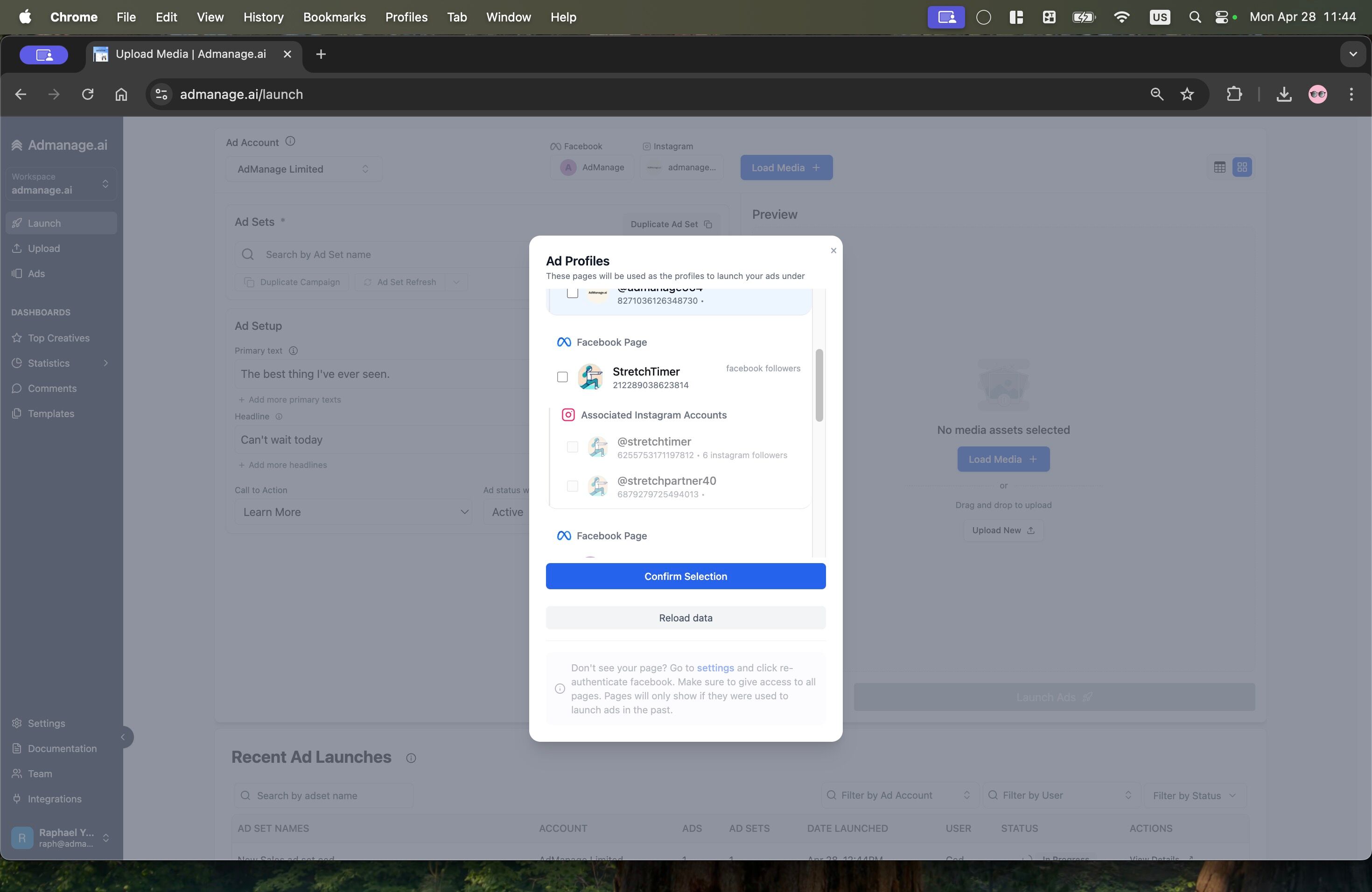Open the site information icon in address bar
The height and width of the screenshot is (892, 1372).
point(161,94)
